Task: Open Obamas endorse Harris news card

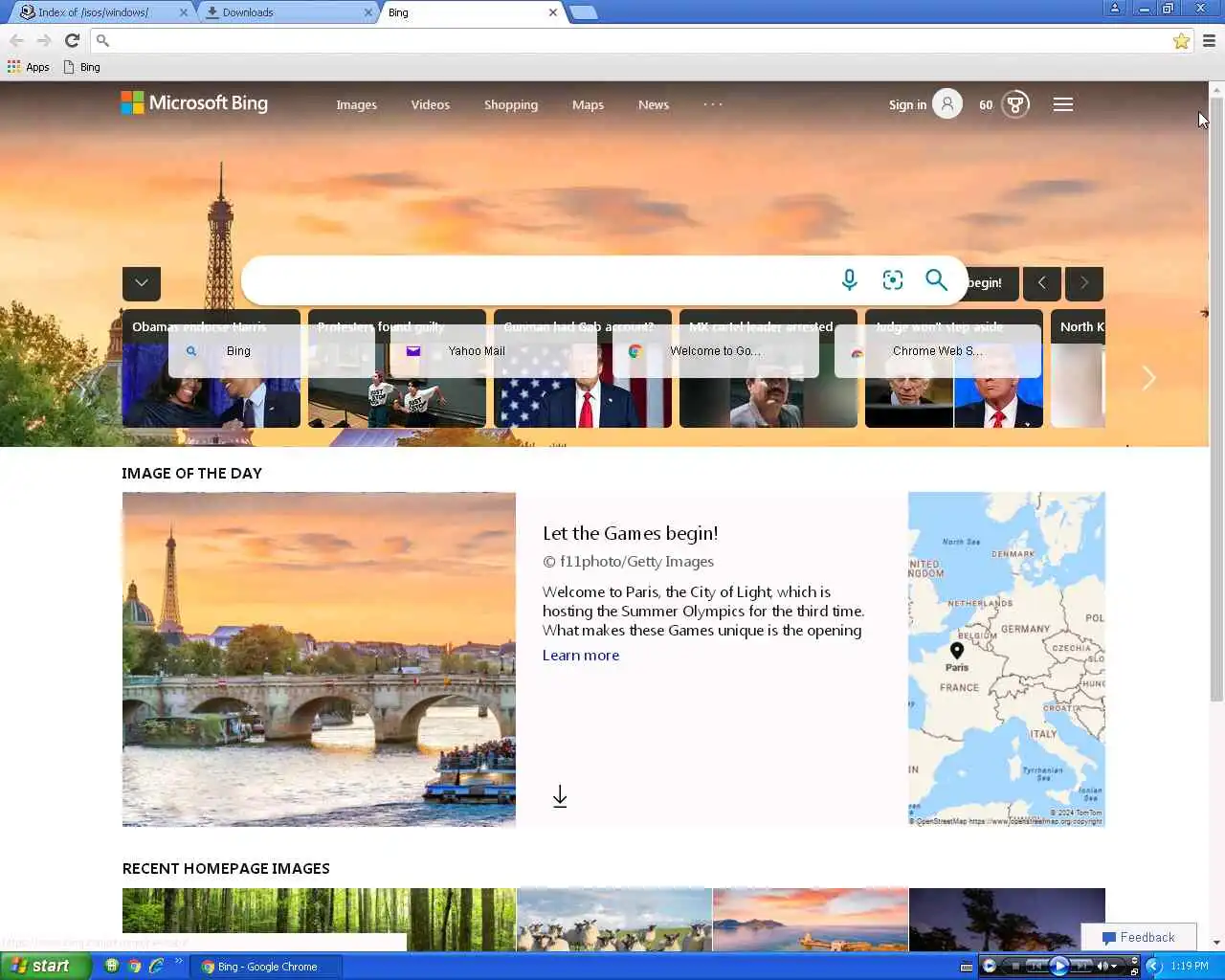Action: (212, 368)
